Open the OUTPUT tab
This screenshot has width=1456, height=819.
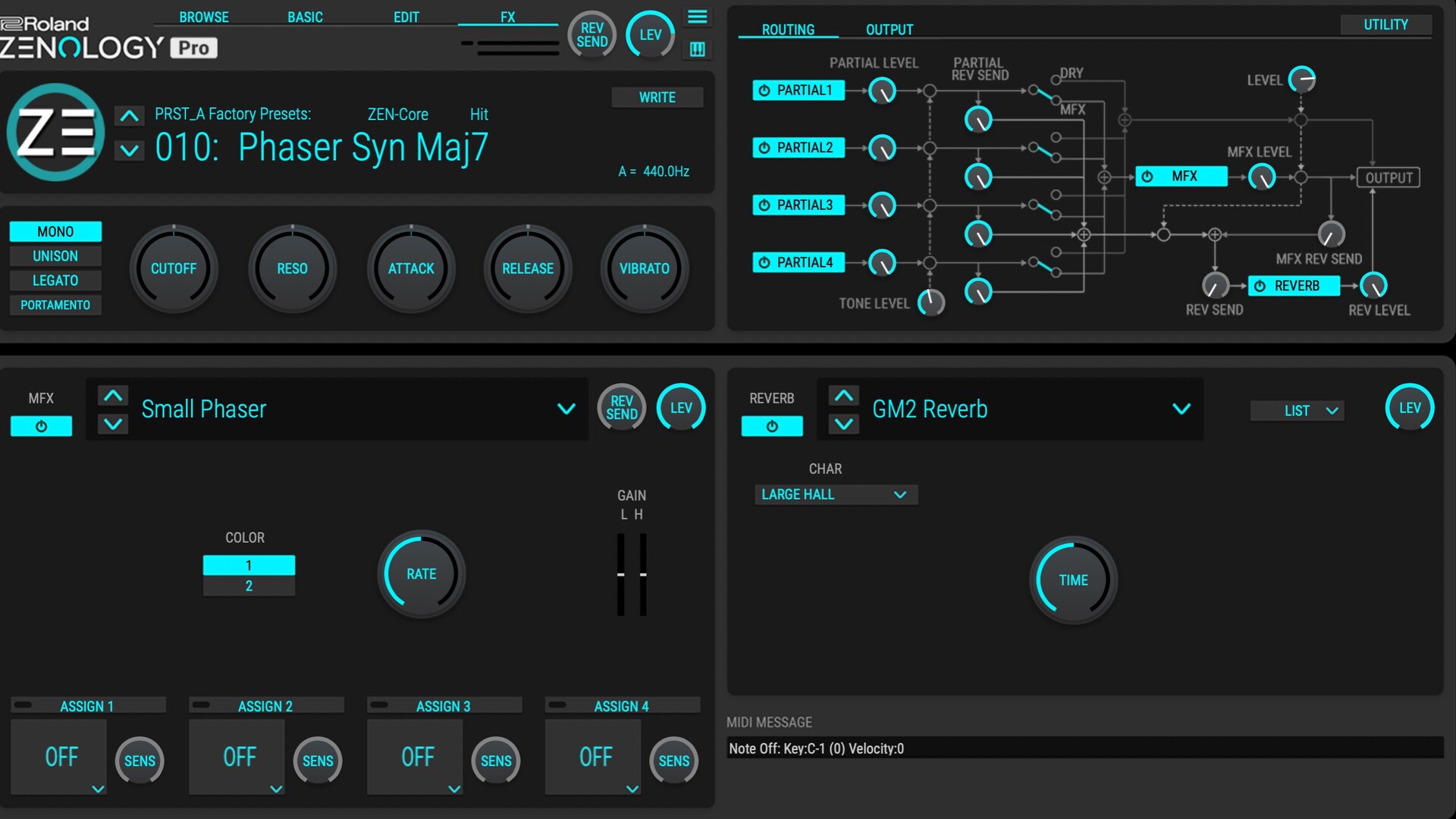(890, 30)
